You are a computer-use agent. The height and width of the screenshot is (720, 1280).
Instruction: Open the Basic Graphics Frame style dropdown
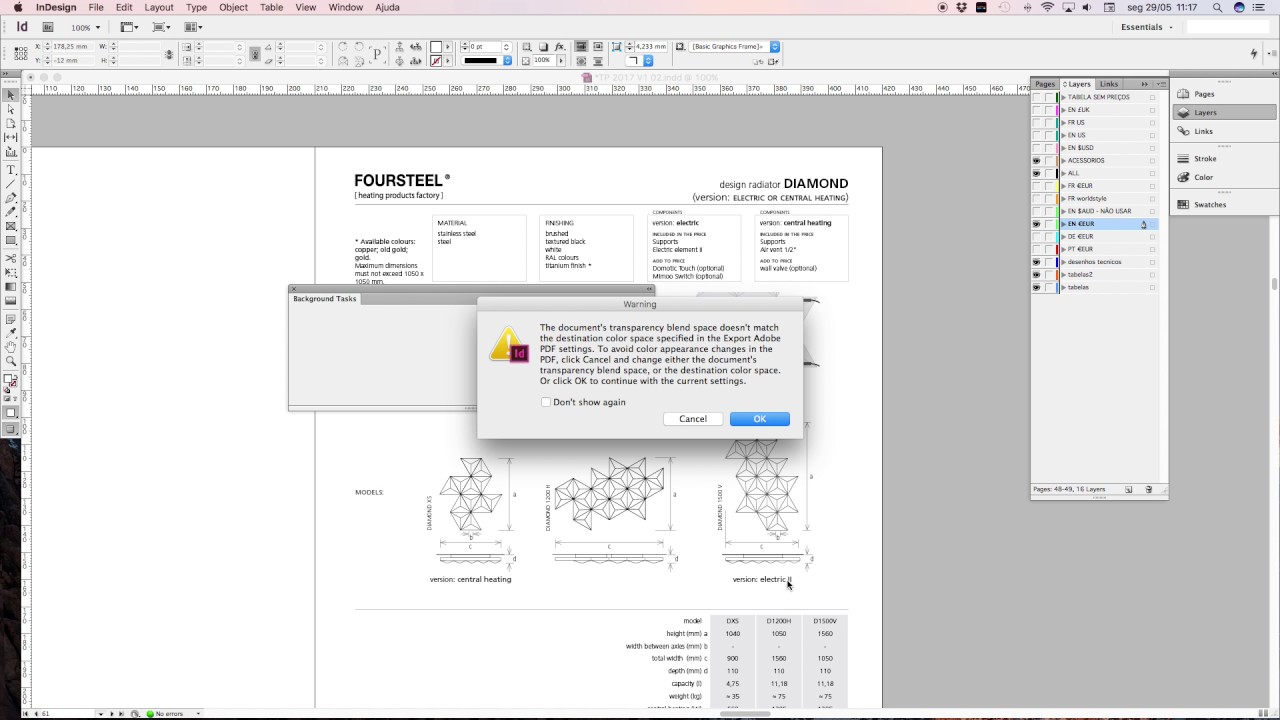click(x=774, y=47)
